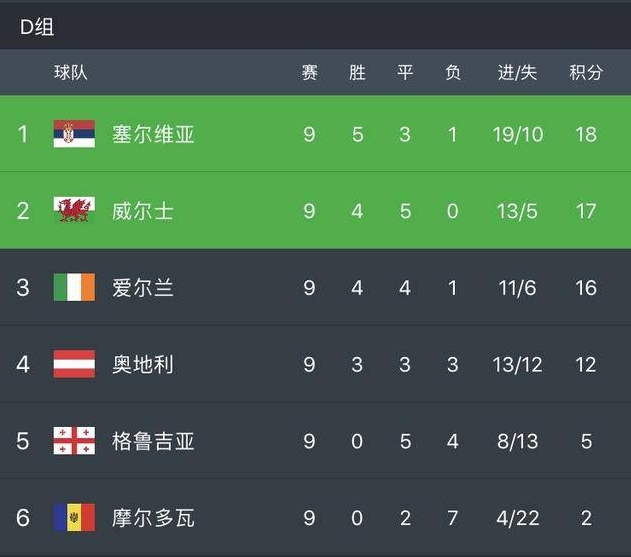Sort by the 积分 column header

tap(586, 73)
